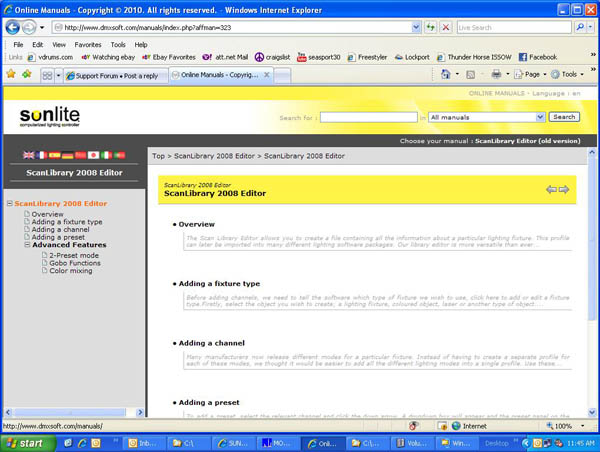
Task: Click the Live Search box
Action: pos(514,28)
